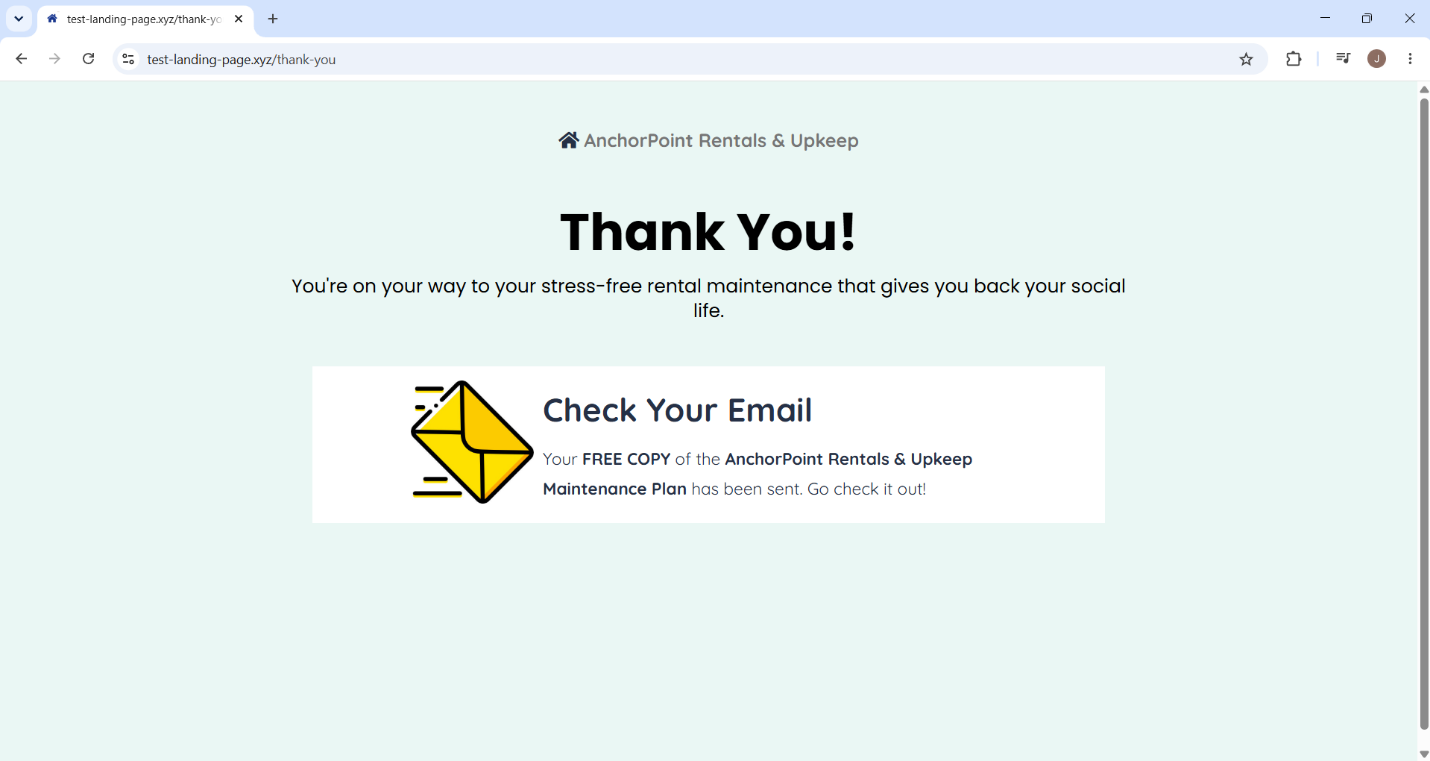Click the house logo icon

(x=568, y=140)
